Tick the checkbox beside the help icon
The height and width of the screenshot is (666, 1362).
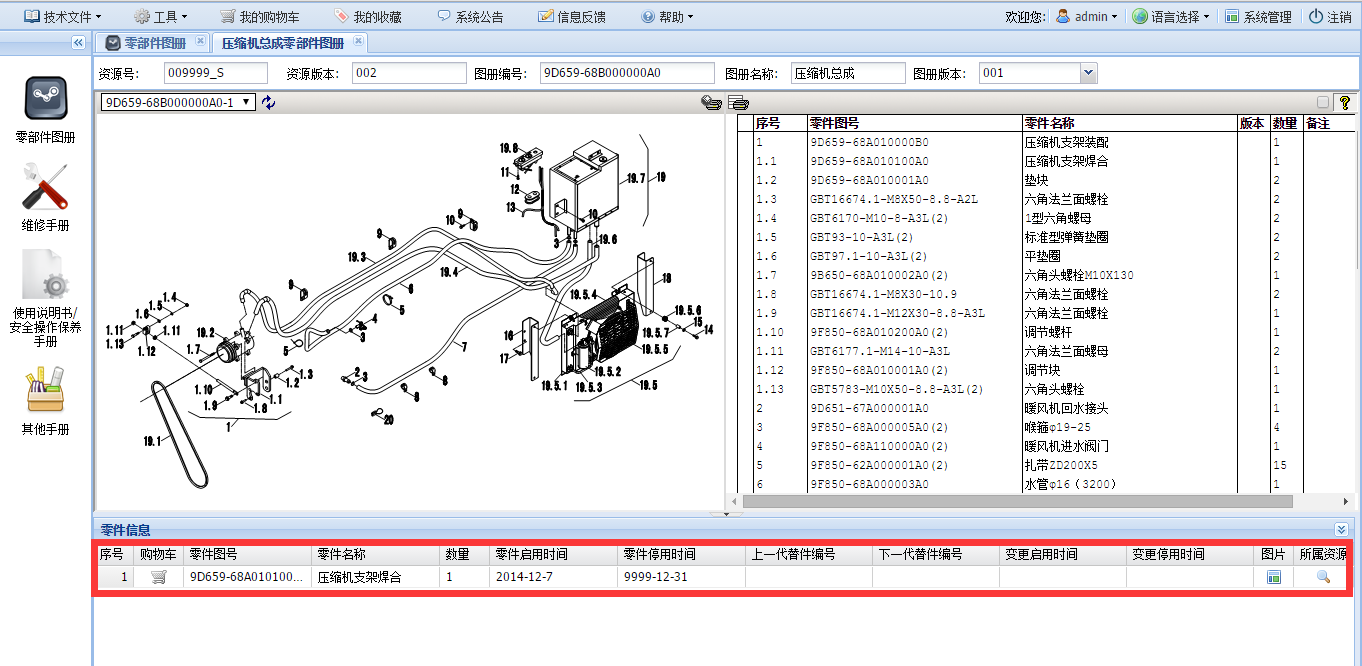(1323, 102)
